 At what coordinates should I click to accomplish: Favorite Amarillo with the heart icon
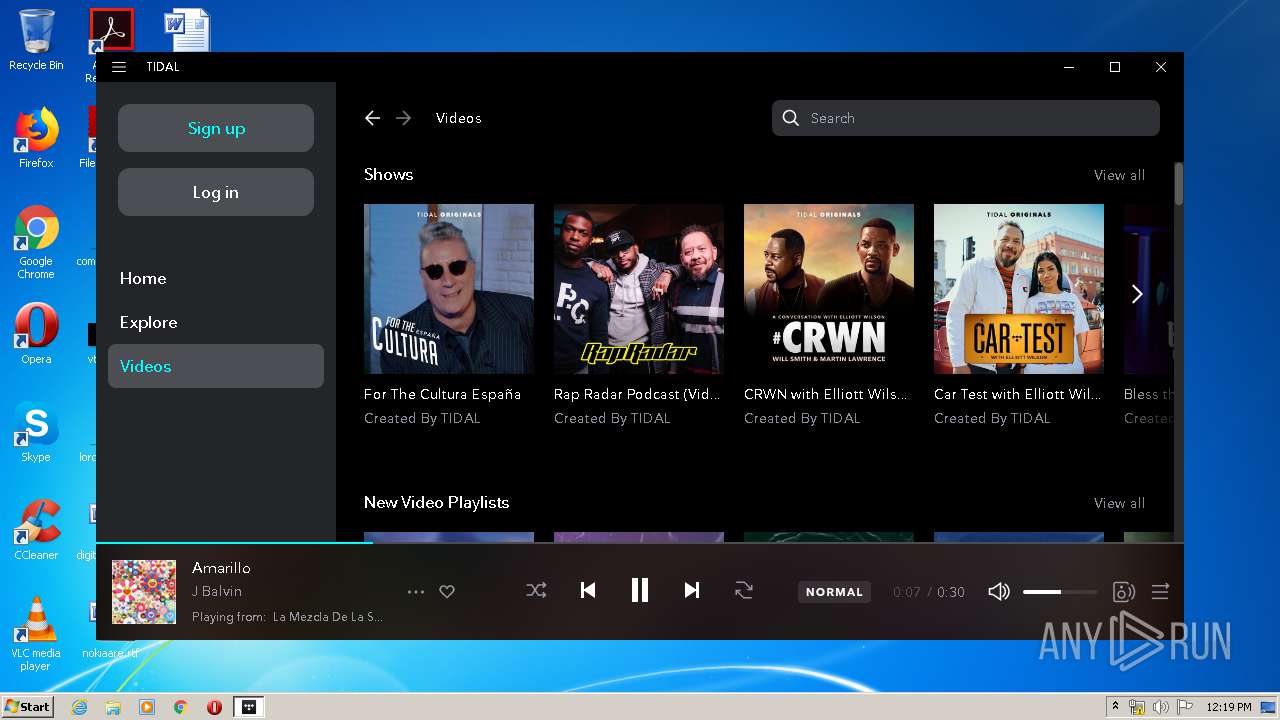(x=447, y=592)
